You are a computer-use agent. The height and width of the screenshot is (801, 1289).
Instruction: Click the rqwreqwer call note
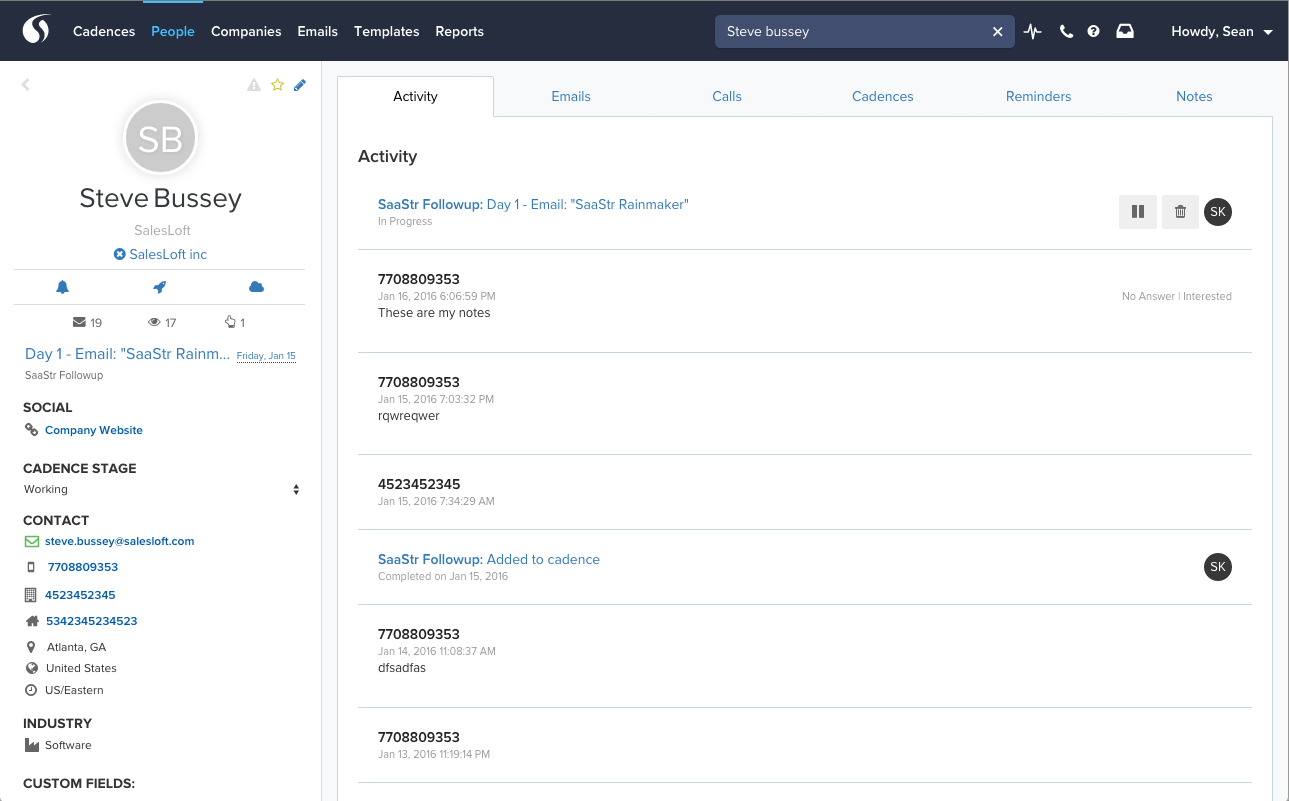pyautogui.click(x=409, y=416)
